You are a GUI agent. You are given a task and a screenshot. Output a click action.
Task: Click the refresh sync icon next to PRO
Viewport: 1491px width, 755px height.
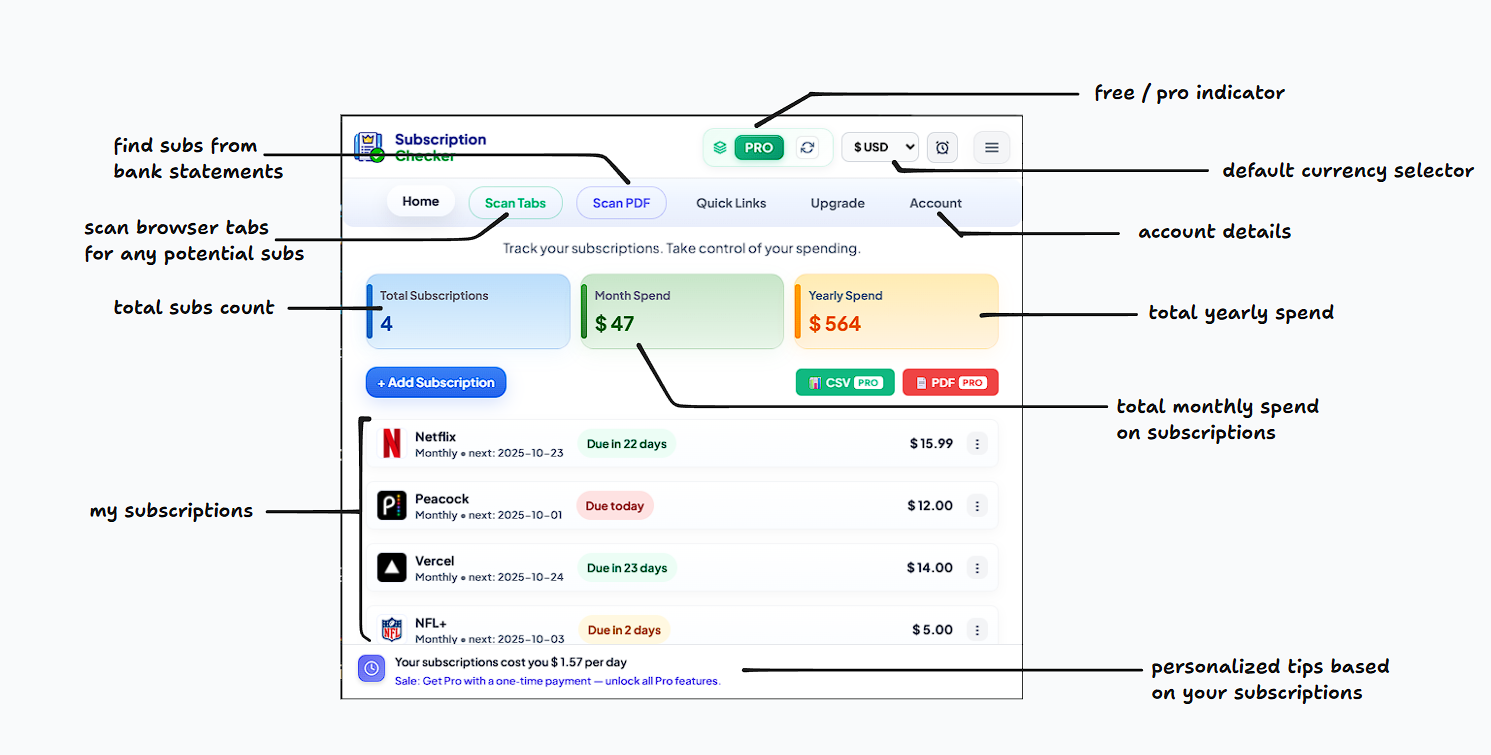click(808, 147)
